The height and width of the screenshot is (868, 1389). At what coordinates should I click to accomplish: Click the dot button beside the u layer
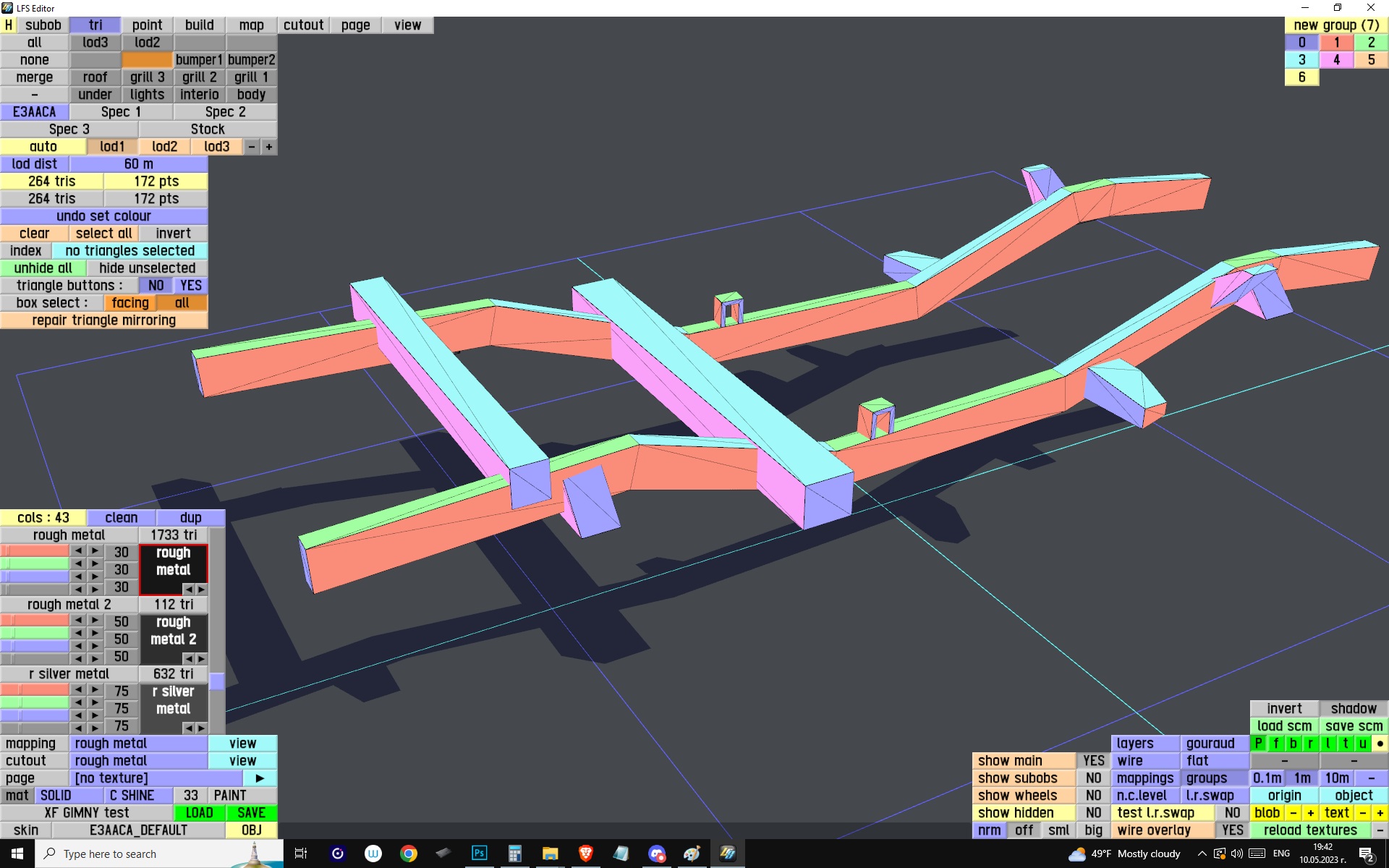pyautogui.click(x=1380, y=744)
